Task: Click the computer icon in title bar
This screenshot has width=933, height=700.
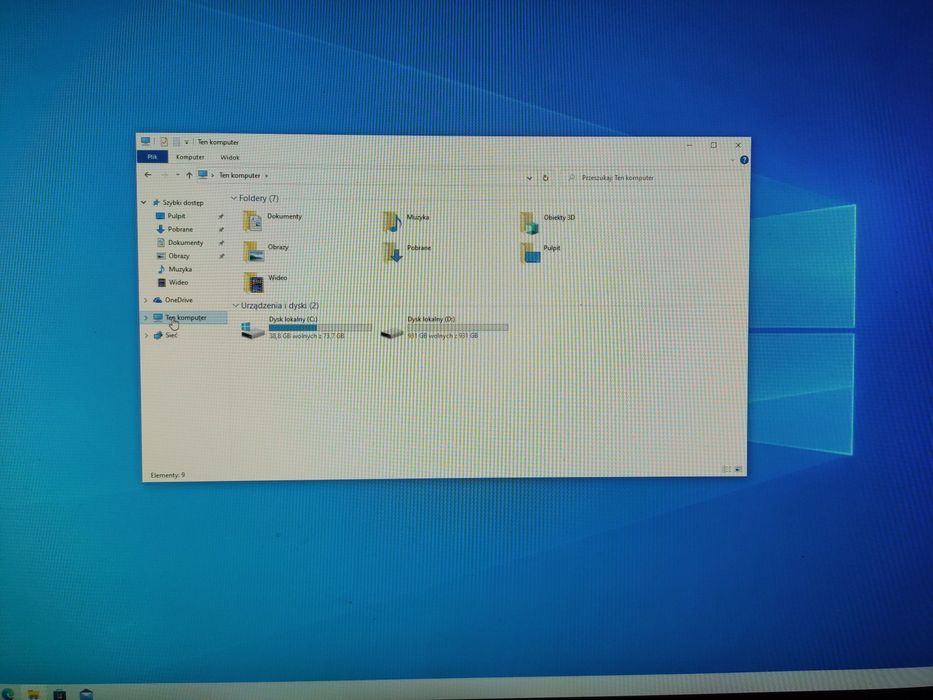Action: (x=146, y=141)
